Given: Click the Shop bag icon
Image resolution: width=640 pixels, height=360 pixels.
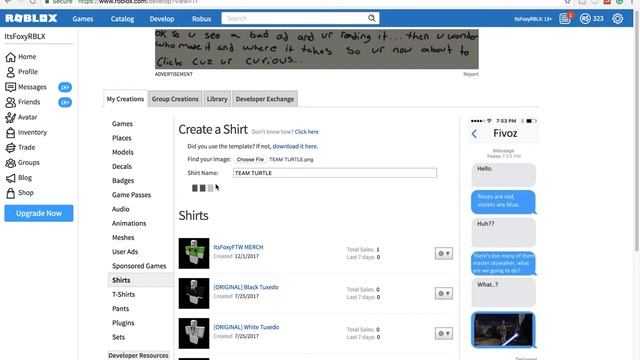Looking at the screenshot, I should tap(11, 193).
